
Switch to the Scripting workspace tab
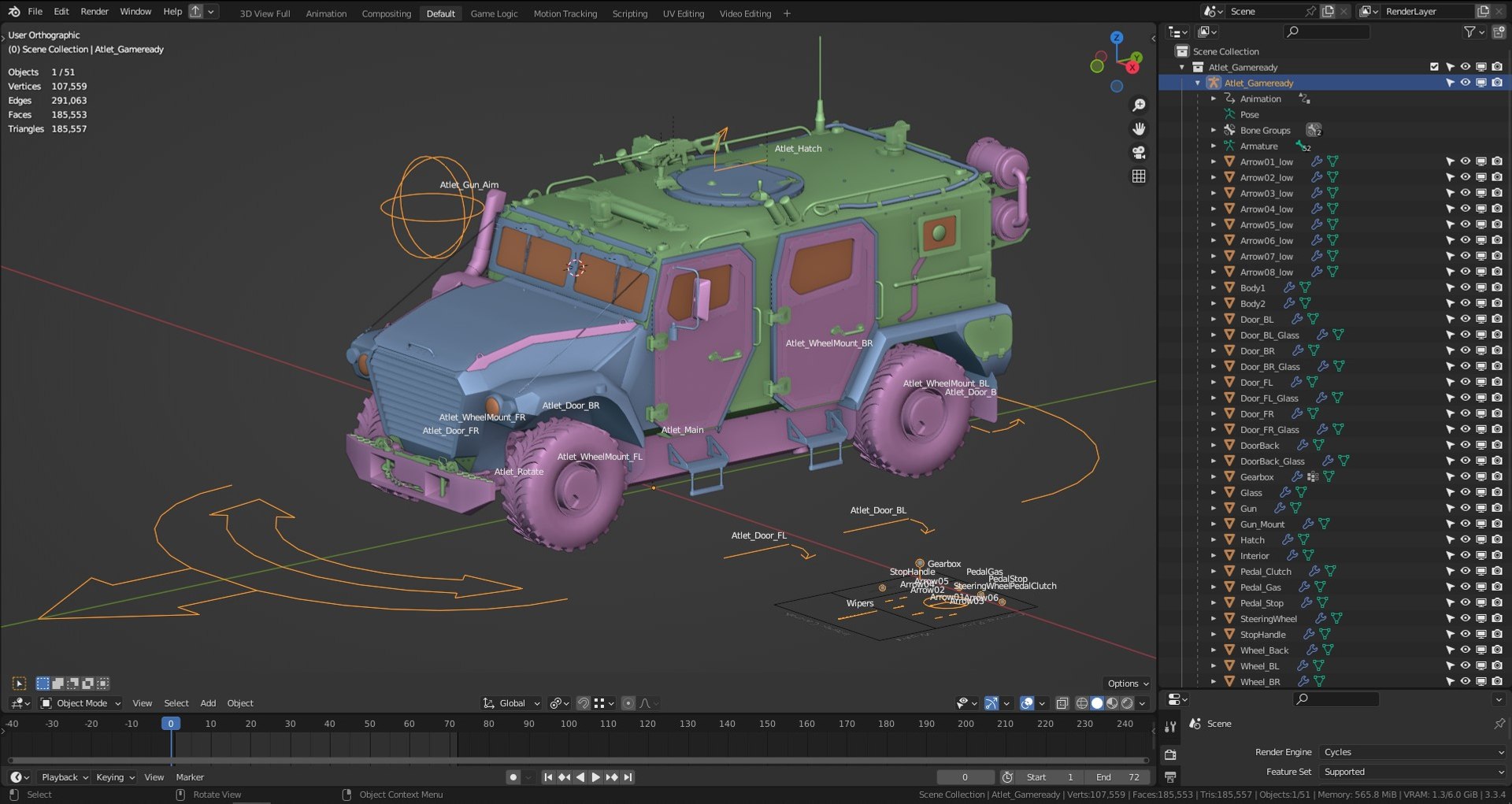630,13
